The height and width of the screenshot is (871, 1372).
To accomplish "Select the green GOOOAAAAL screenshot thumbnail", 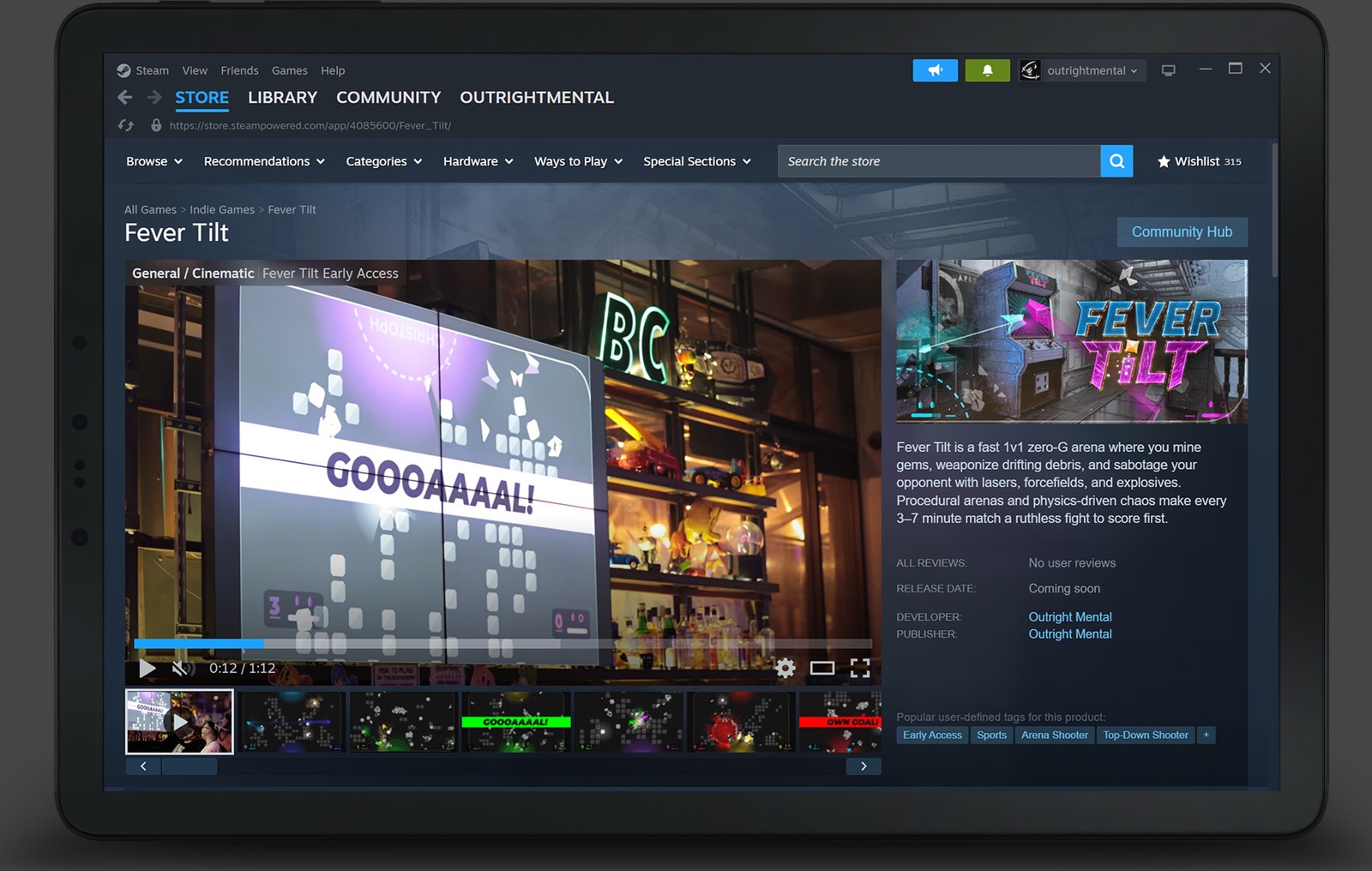I will point(516,722).
